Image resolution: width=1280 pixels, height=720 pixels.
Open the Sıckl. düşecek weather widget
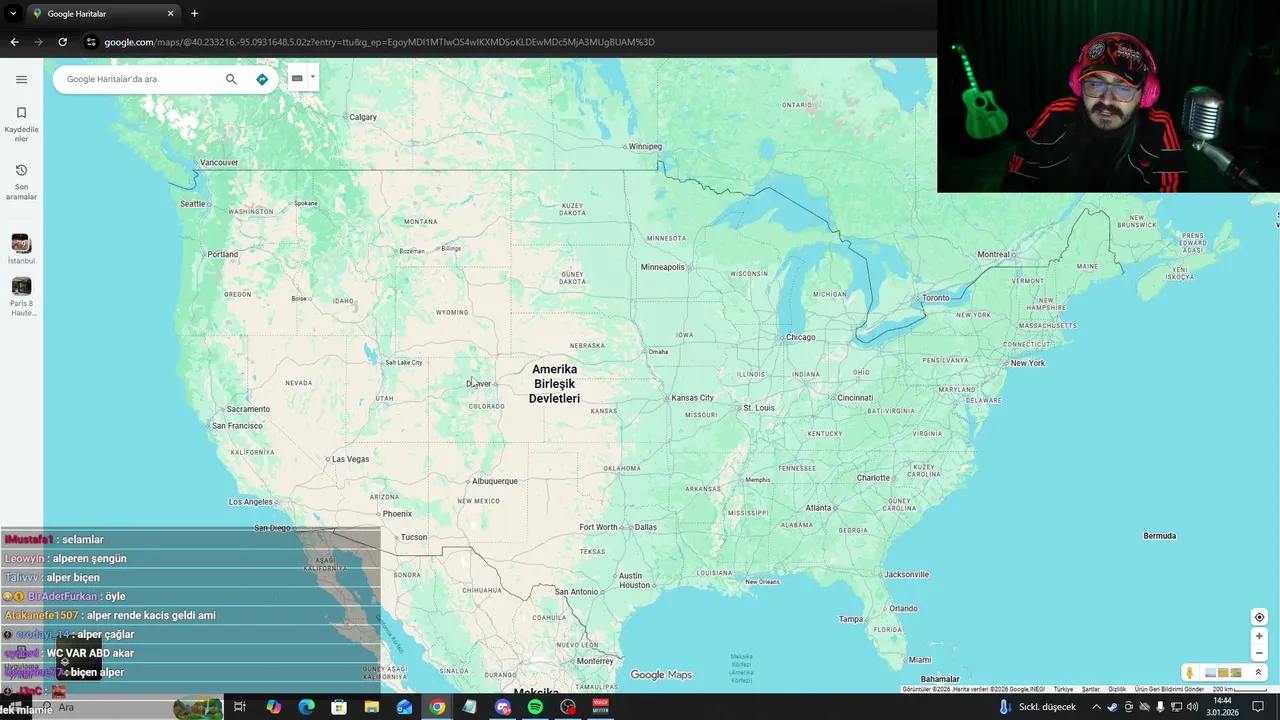click(1037, 707)
